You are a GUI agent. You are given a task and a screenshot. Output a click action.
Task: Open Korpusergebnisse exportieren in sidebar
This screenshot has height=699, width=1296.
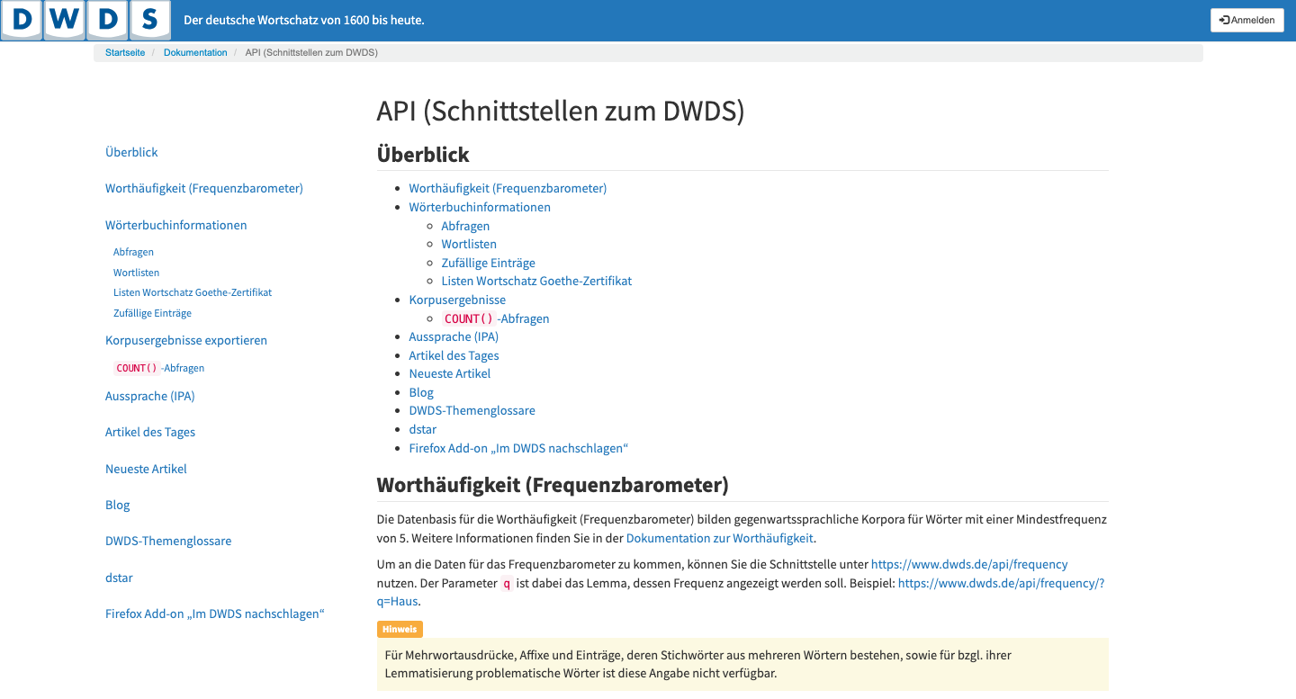click(186, 340)
